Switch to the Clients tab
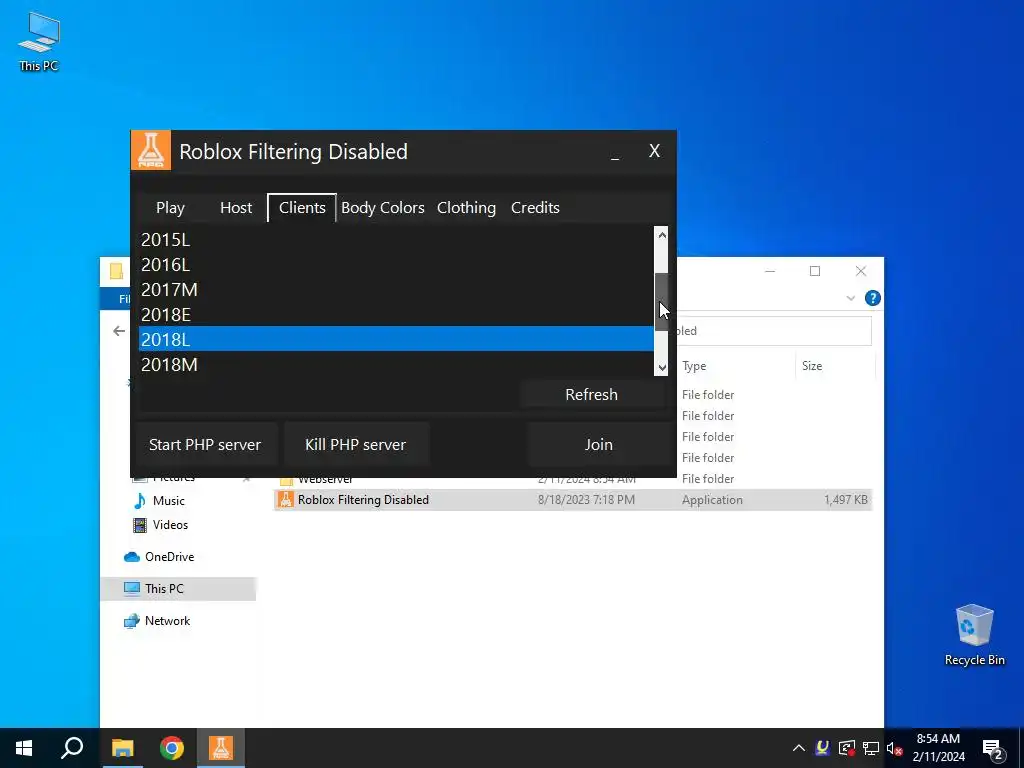1024x768 pixels. [302, 208]
